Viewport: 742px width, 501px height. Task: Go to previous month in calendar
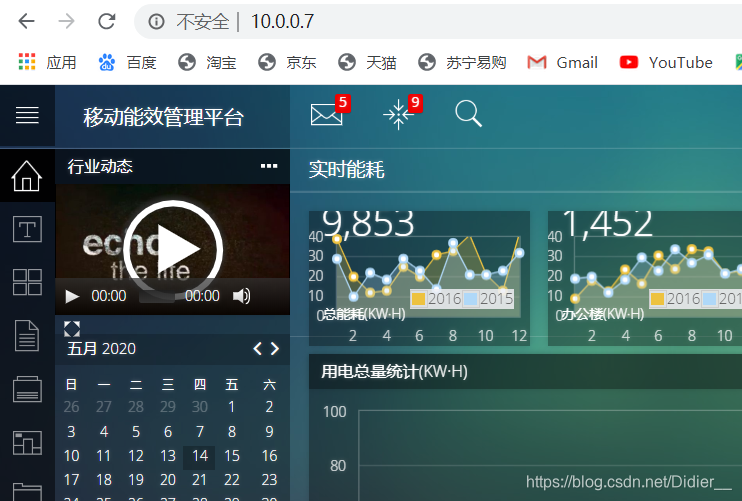click(x=257, y=349)
